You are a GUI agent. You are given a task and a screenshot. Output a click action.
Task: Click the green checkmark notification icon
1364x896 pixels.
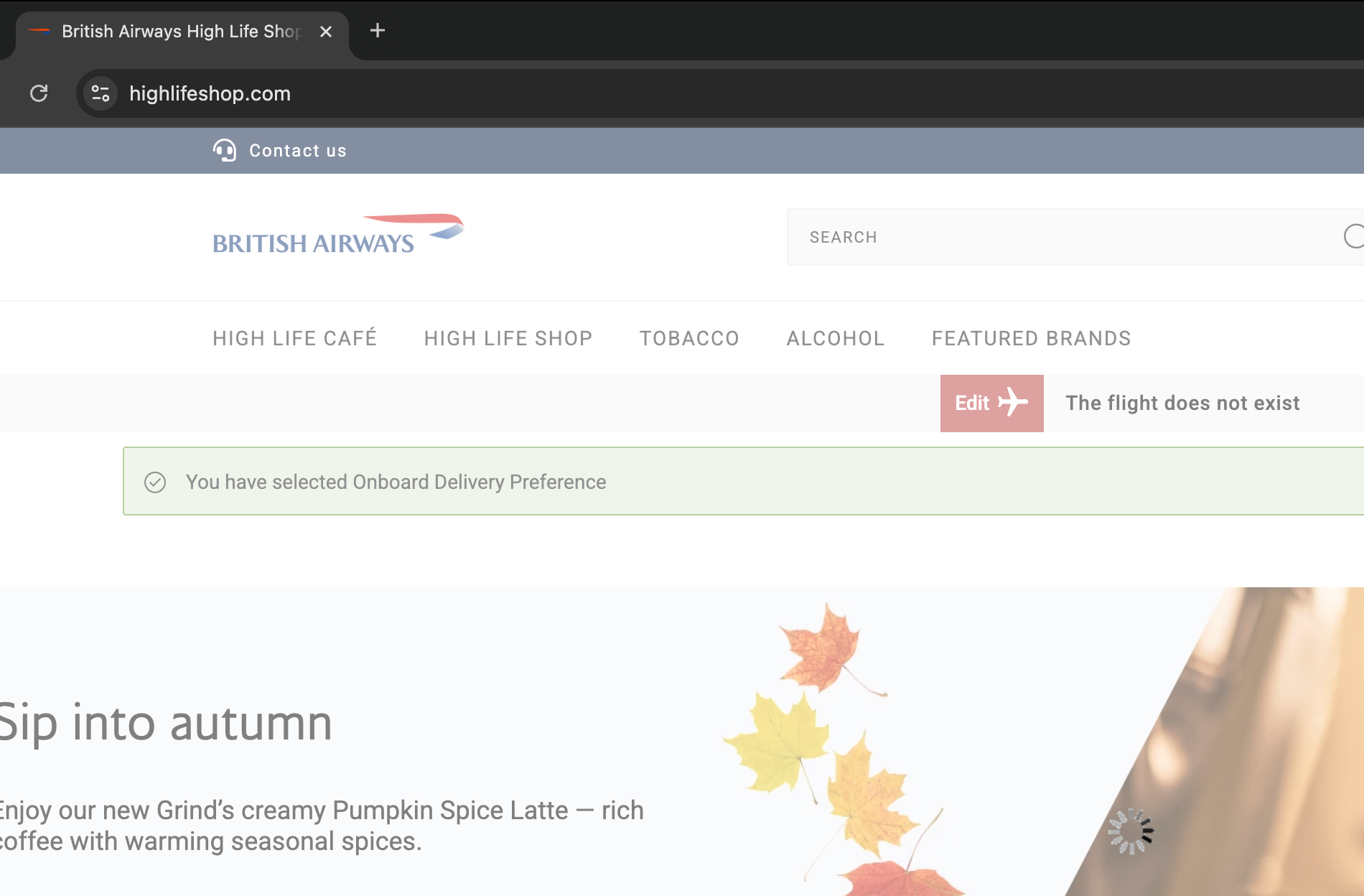pos(155,482)
